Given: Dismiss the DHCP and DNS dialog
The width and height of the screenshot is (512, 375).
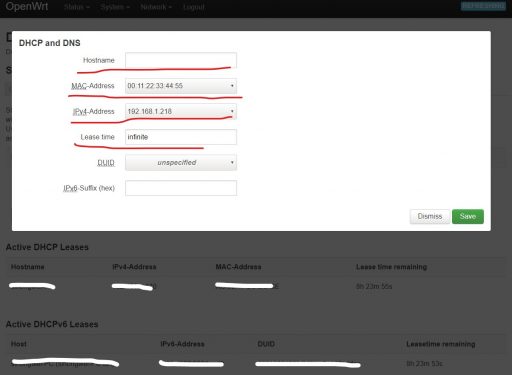Looking at the screenshot, I should (x=430, y=216).
